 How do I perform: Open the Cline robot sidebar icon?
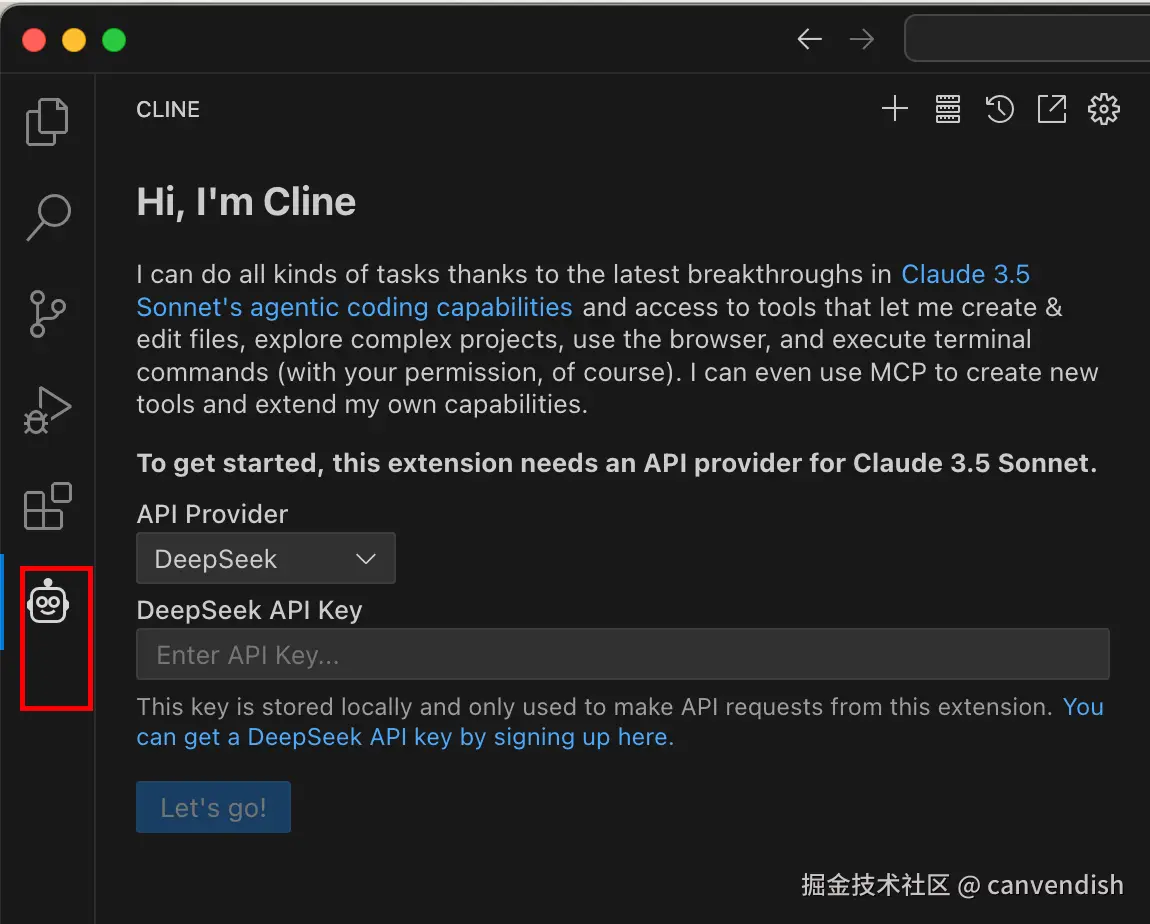pyautogui.click(x=48, y=601)
